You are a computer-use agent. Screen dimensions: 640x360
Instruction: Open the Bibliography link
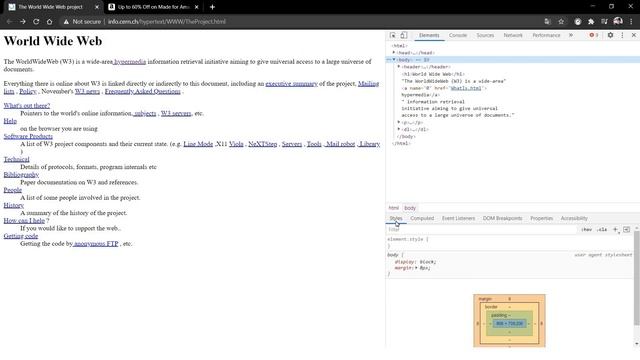click(21, 175)
